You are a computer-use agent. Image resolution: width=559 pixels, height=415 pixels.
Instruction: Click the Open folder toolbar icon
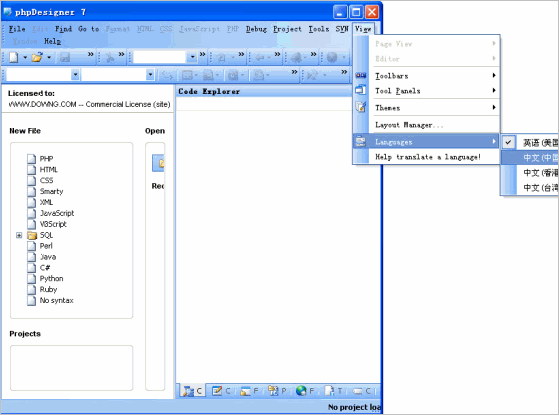click(37, 57)
